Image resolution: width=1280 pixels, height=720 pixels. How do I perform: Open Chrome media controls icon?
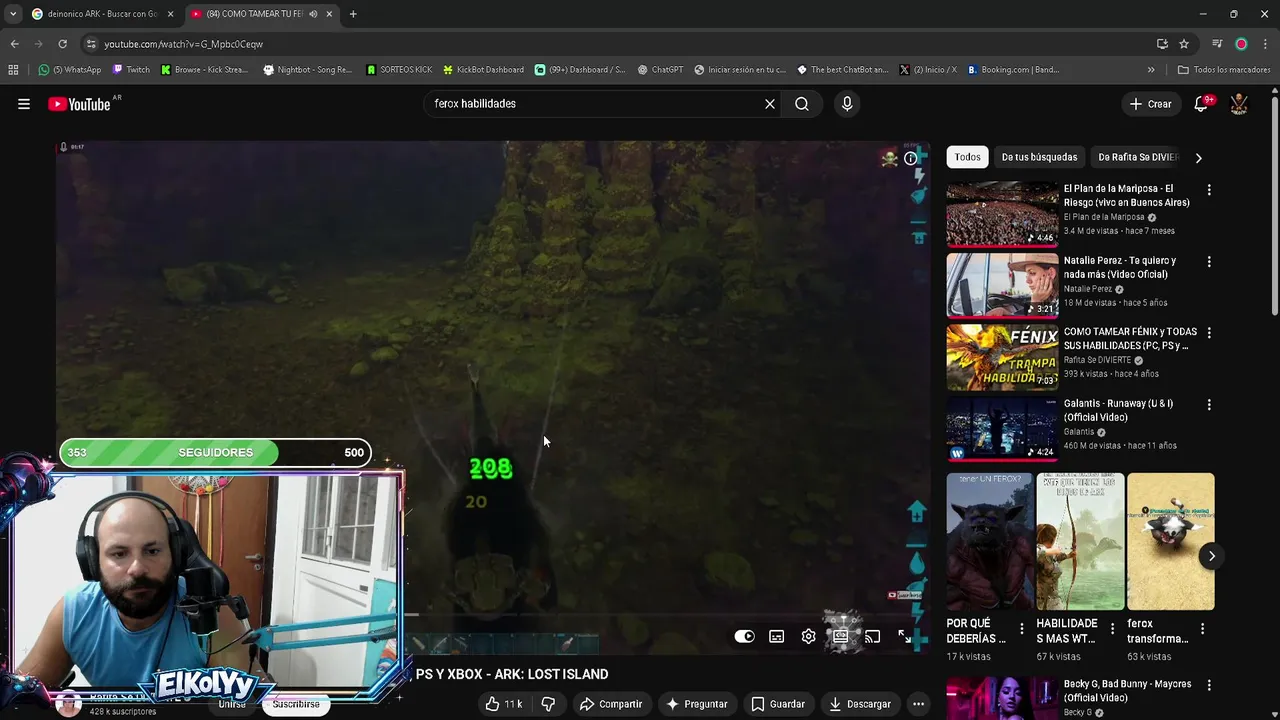pyautogui.click(x=1217, y=44)
